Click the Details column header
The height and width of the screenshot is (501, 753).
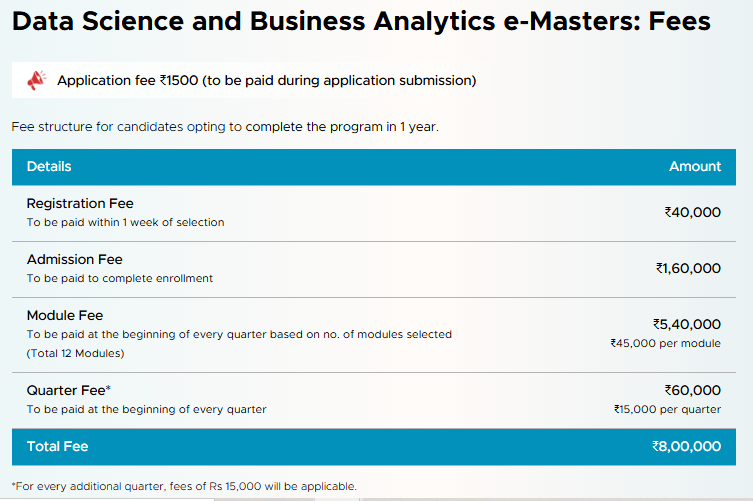pos(49,167)
